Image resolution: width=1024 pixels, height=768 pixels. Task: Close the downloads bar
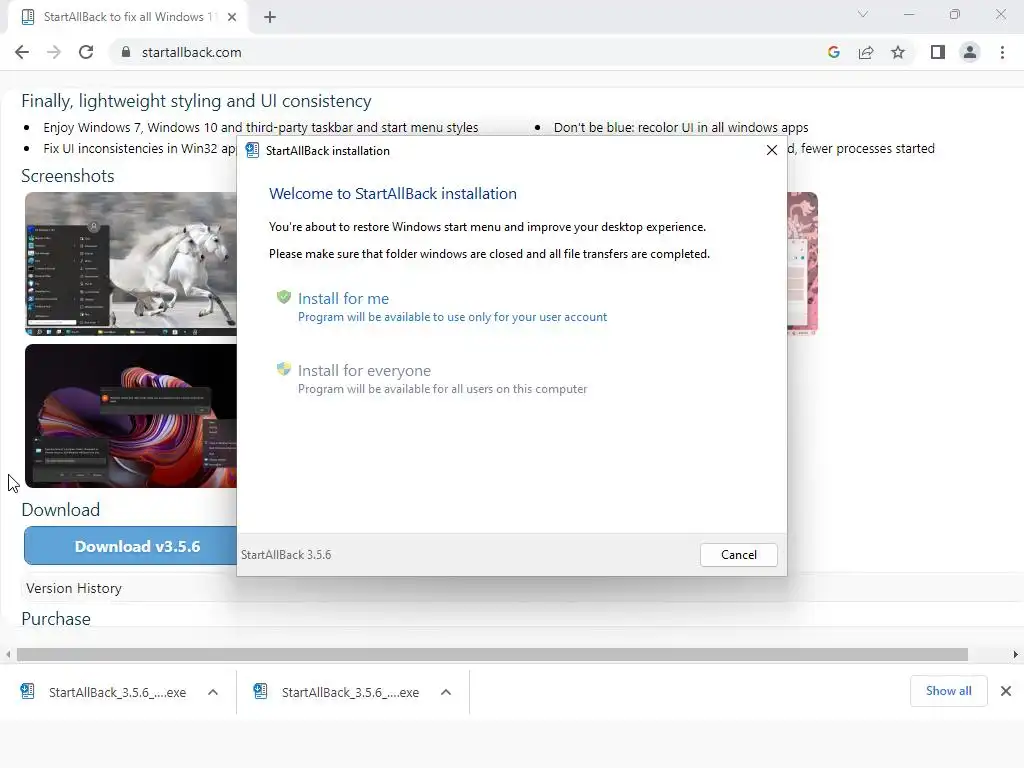(x=1006, y=691)
